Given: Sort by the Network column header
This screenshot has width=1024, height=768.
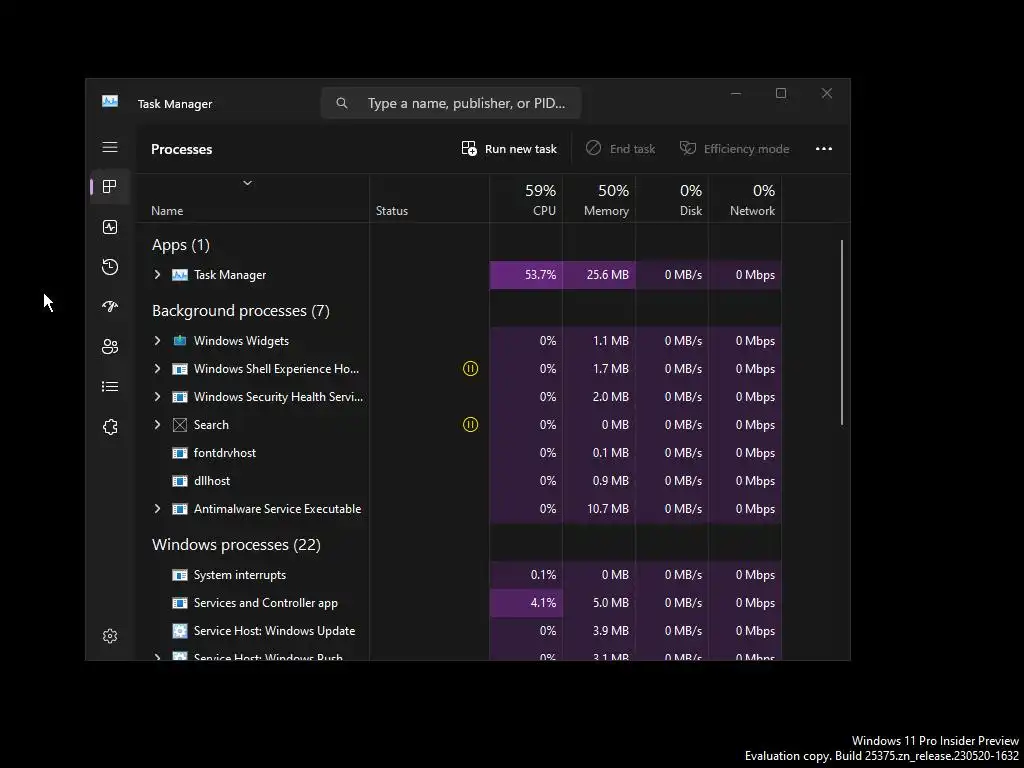Looking at the screenshot, I should pyautogui.click(x=745, y=199).
